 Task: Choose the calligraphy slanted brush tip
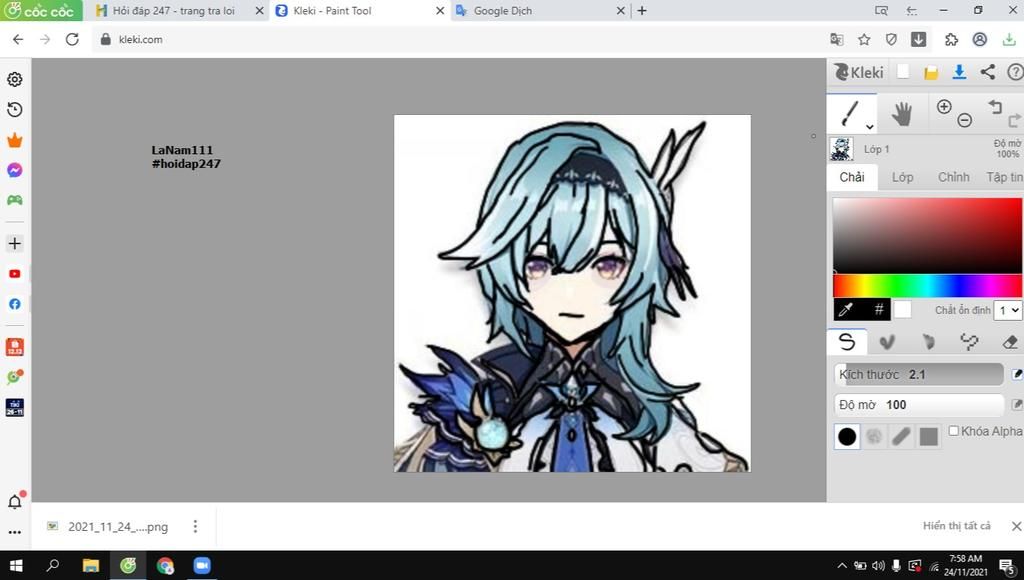pos(901,436)
